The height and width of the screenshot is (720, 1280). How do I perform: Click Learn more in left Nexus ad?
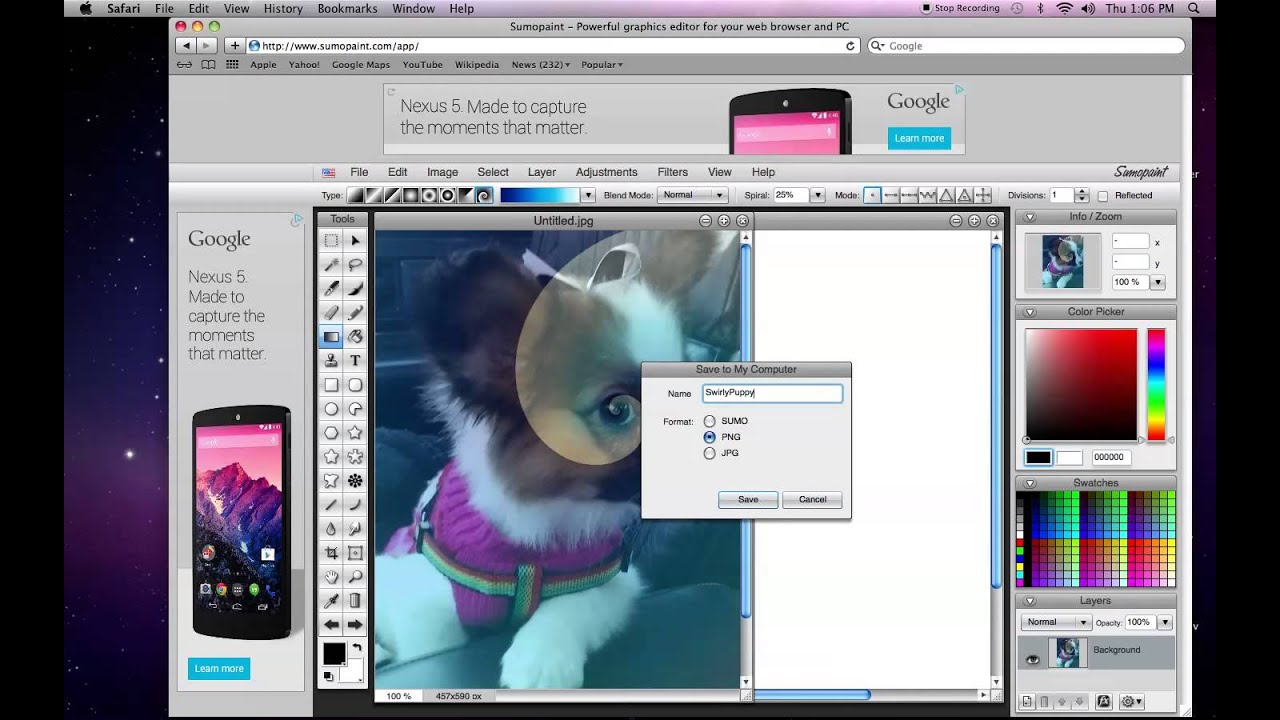tap(219, 668)
